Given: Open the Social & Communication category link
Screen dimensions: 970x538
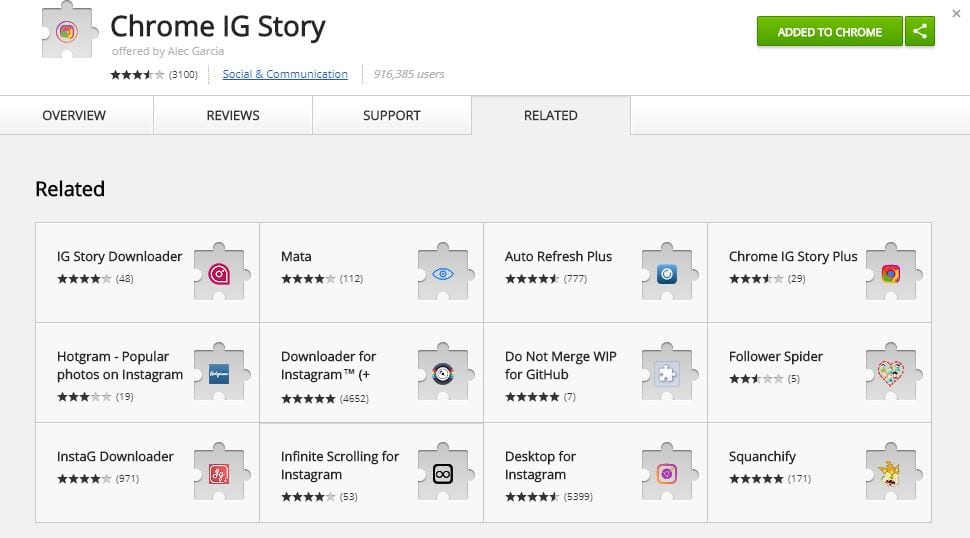Looking at the screenshot, I should (285, 74).
